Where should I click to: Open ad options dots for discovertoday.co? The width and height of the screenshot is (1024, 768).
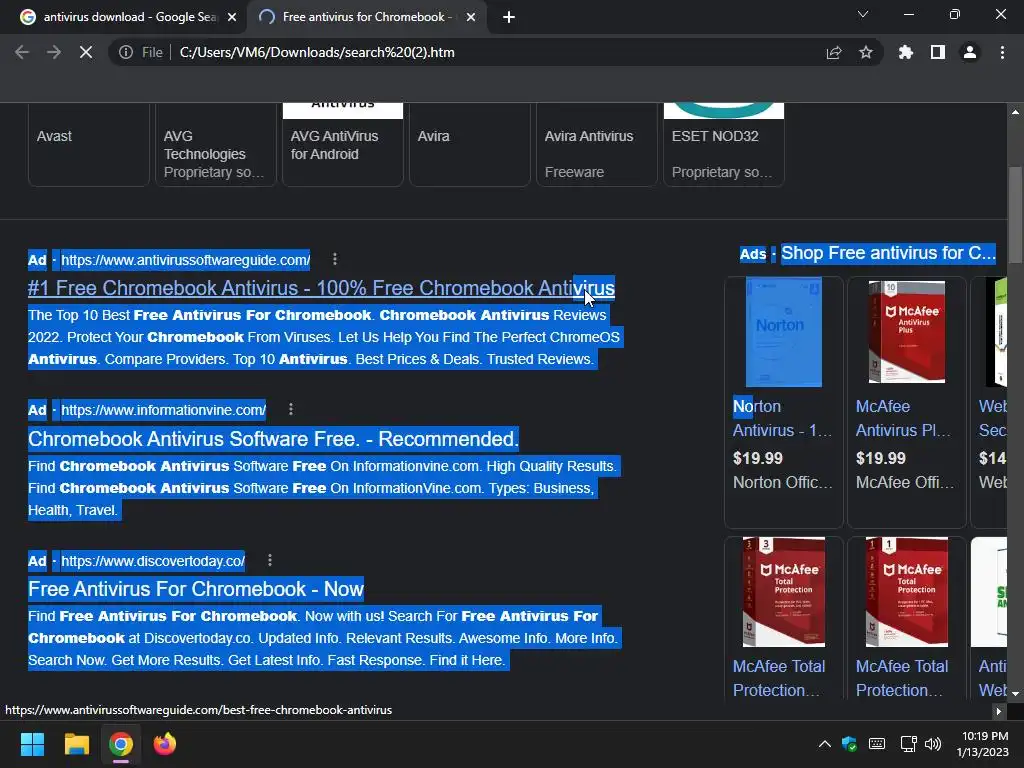click(270, 560)
